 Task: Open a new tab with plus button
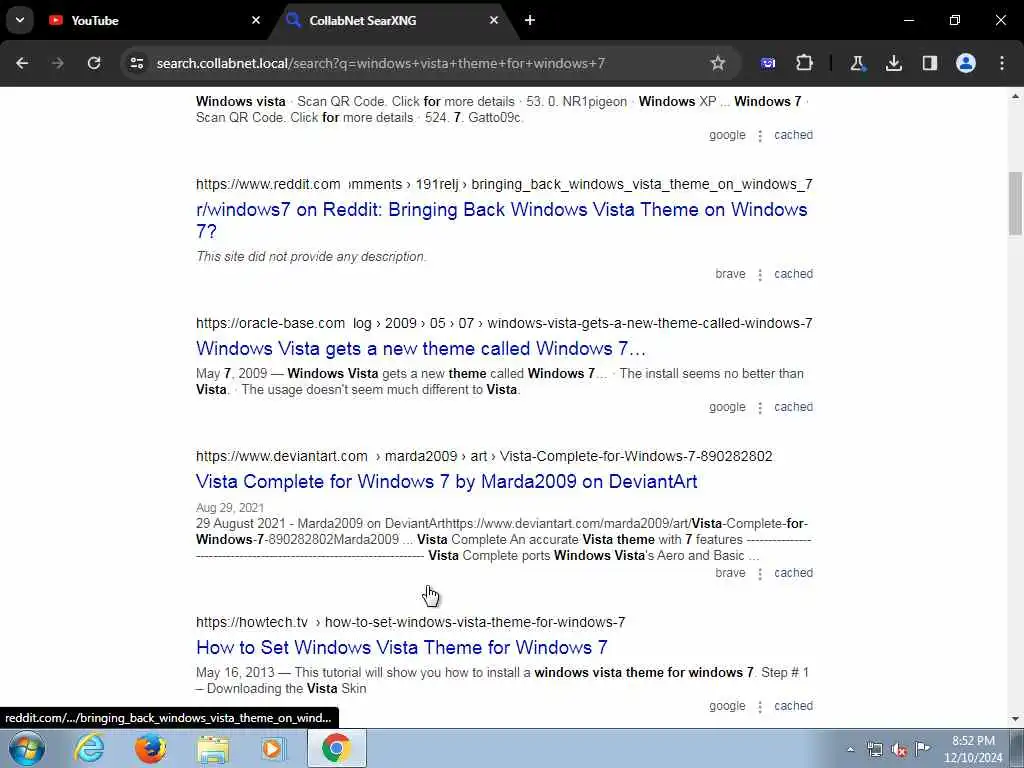coord(530,20)
